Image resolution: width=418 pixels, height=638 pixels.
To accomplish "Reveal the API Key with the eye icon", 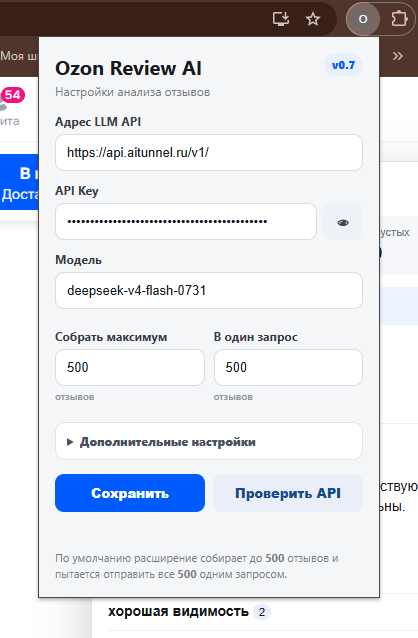I will [343, 222].
